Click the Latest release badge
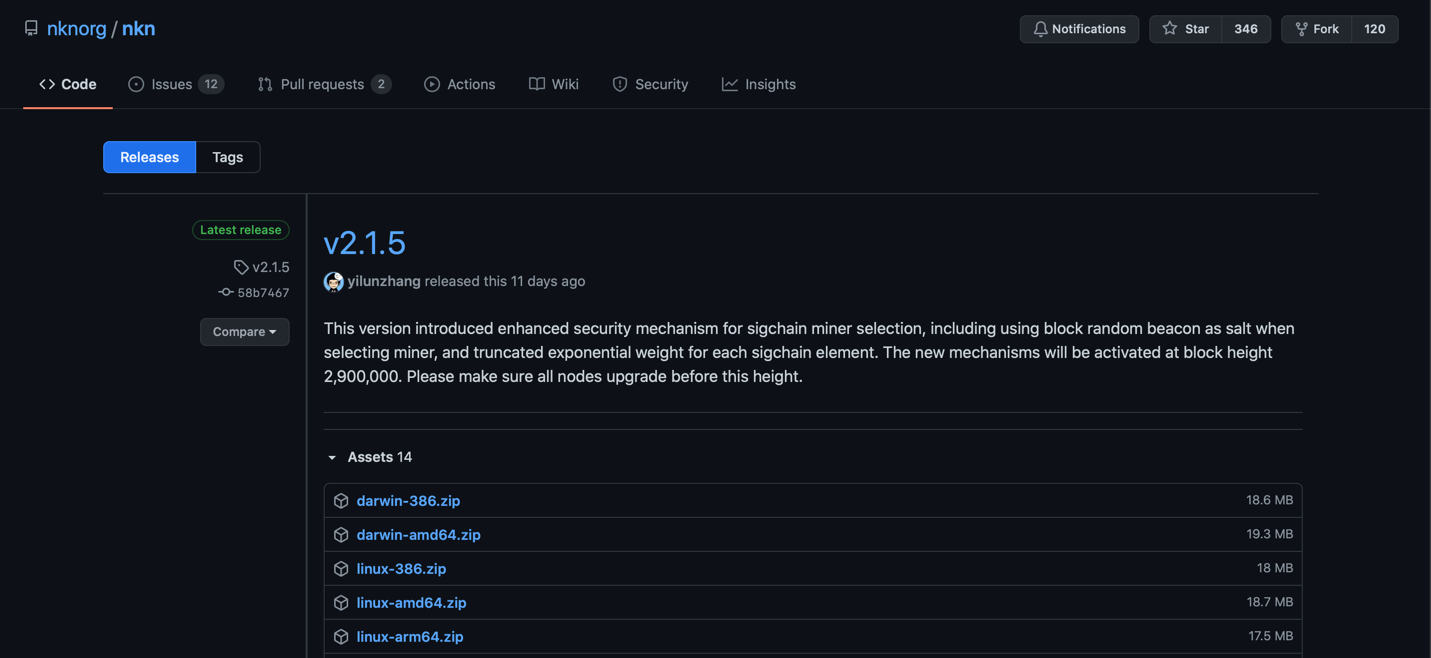Screen dimensions: 1431x658 coord(241,230)
